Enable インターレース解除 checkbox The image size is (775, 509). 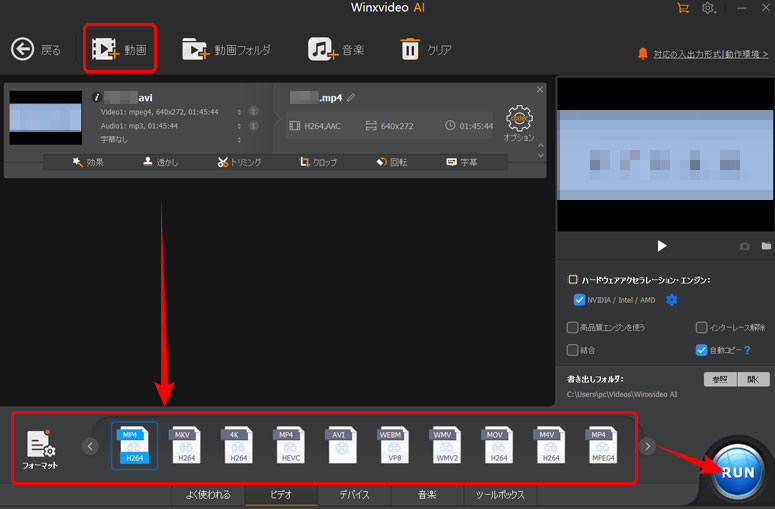coord(701,327)
